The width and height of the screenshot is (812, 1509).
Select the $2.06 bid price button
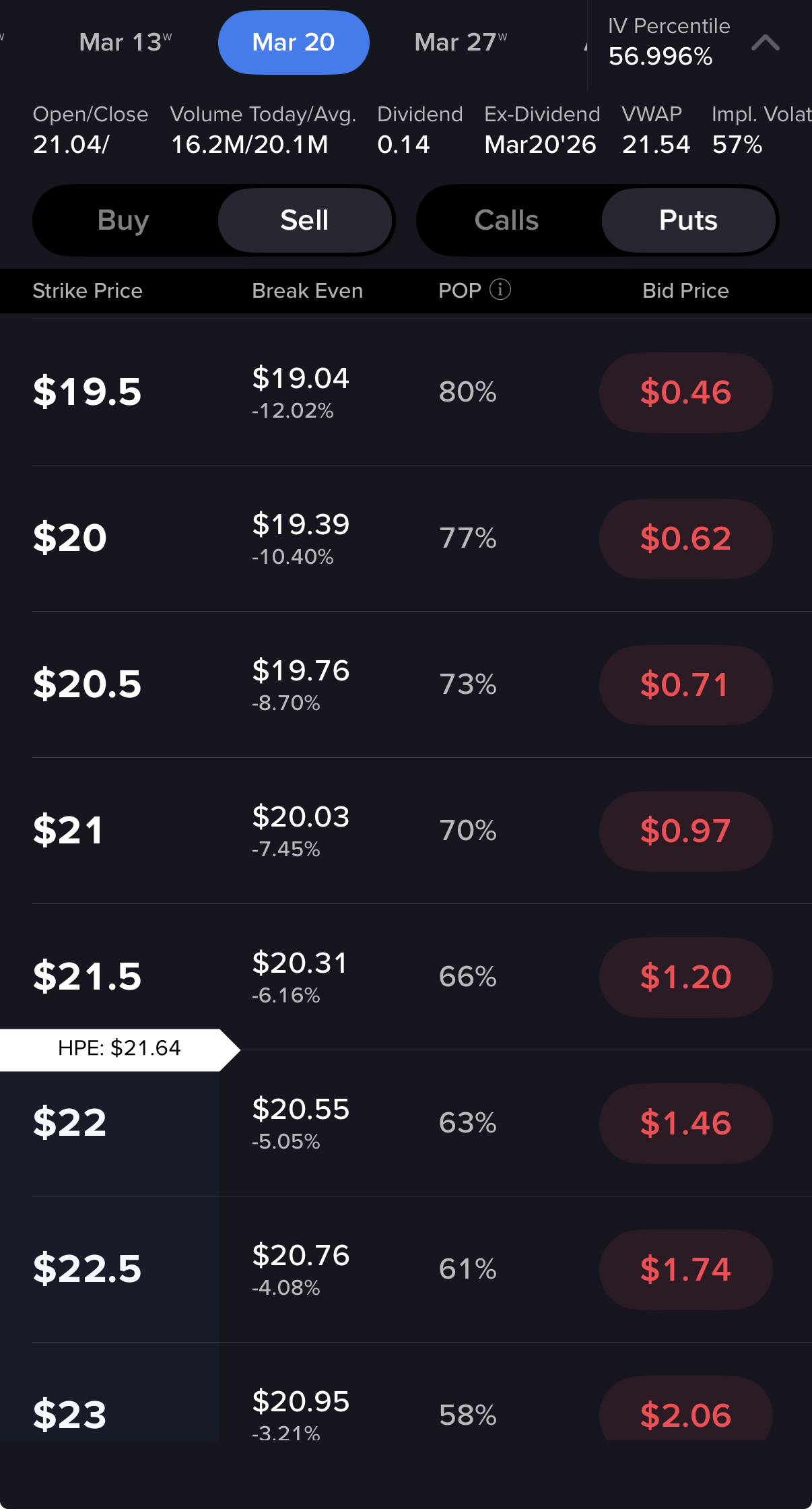(x=685, y=1413)
